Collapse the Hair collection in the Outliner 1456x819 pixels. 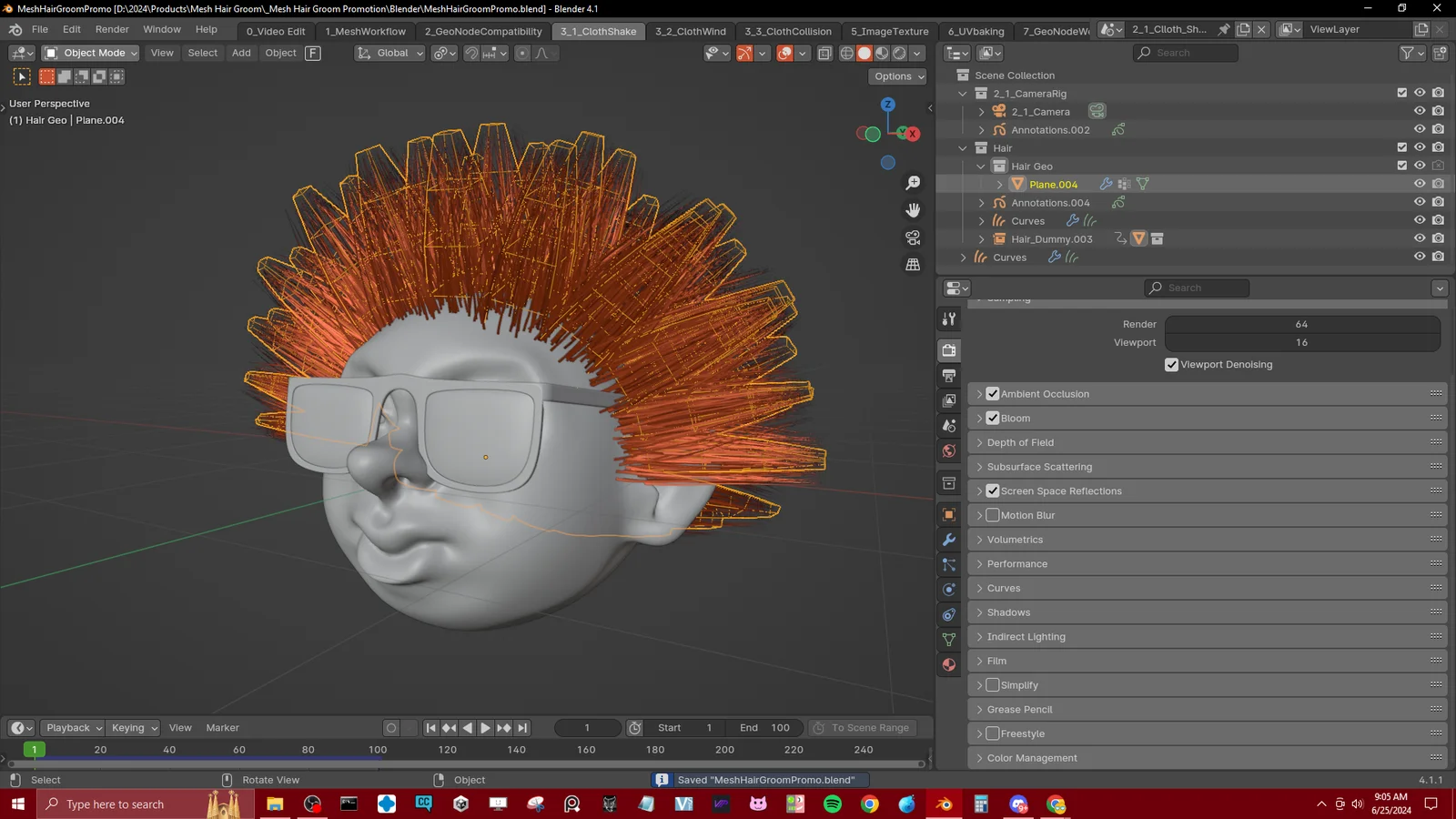click(x=962, y=147)
